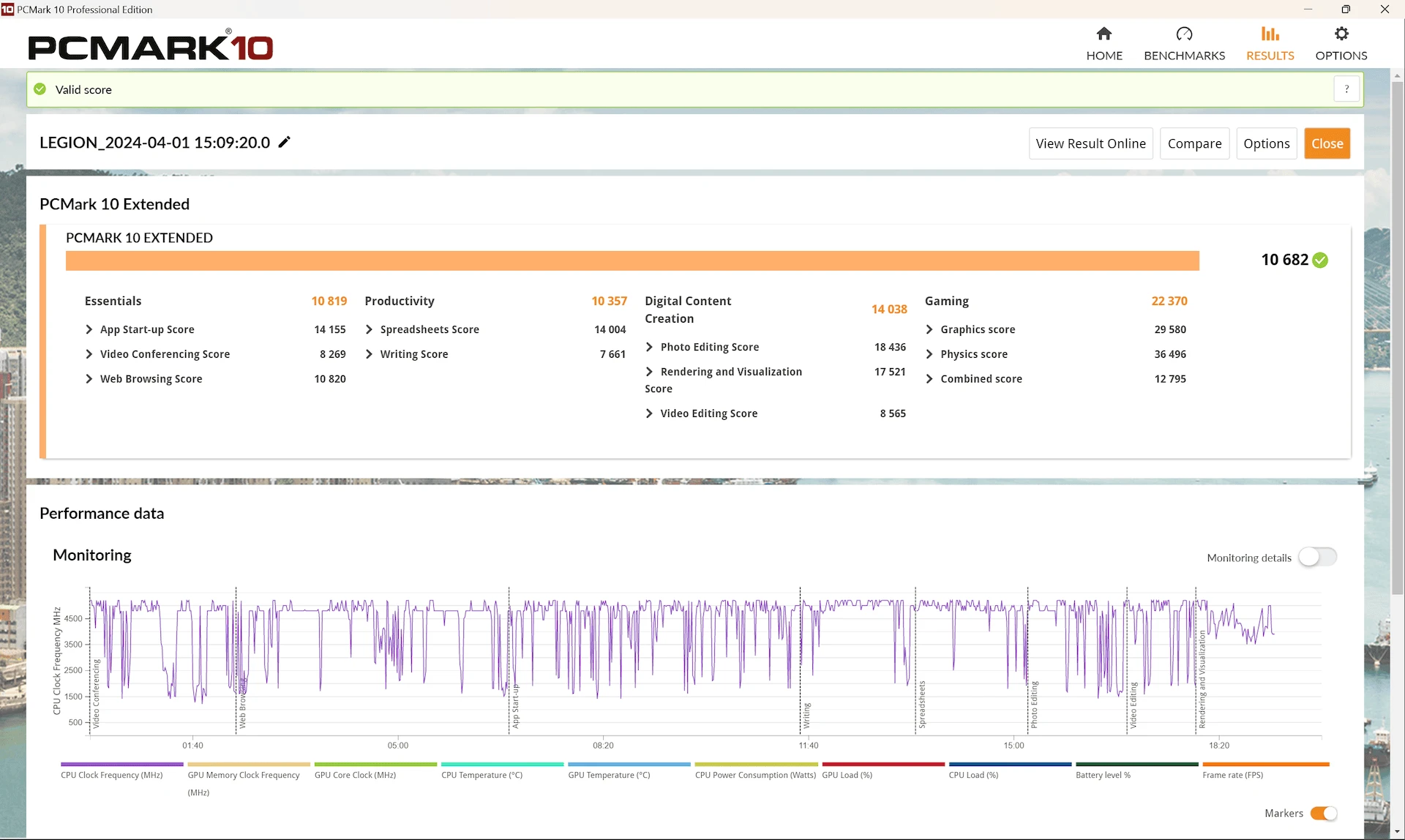Viewport: 1405px width, 840px height.
Task: Open the OPTIONS tab
Action: [1341, 44]
